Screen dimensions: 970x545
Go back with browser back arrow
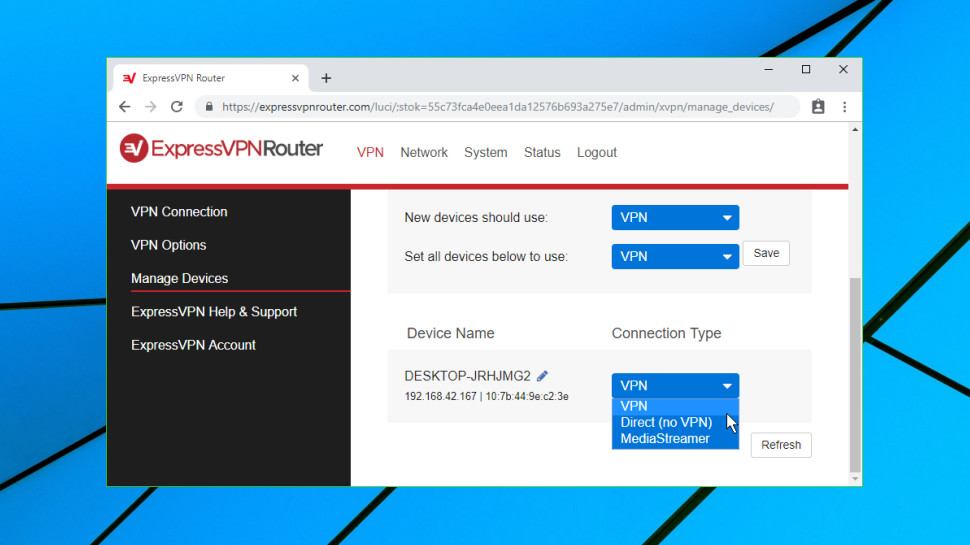pyautogui.click(x=125, y=107)
